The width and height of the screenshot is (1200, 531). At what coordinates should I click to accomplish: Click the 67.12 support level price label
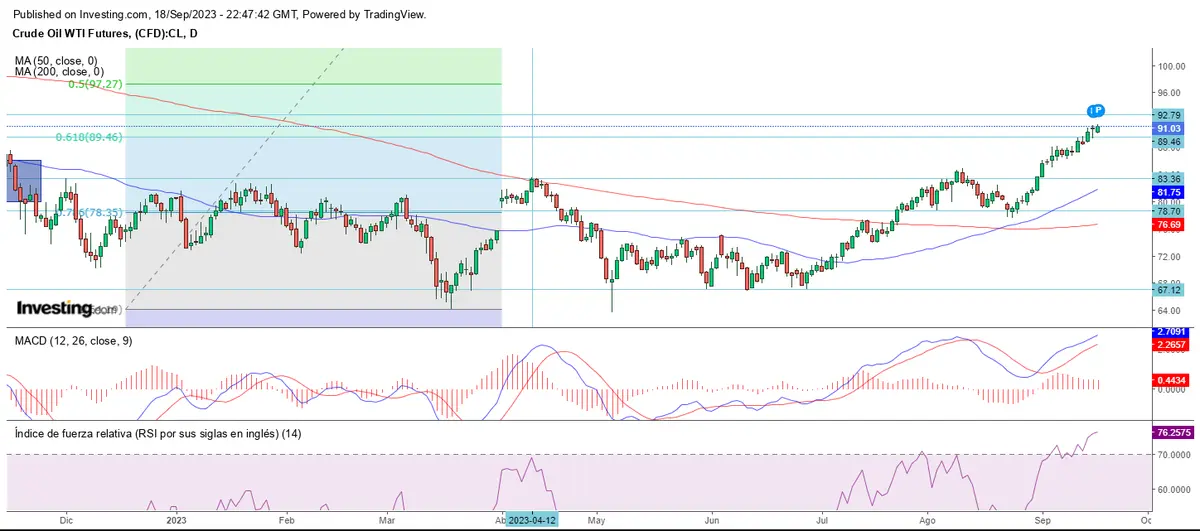(1169, 290)
